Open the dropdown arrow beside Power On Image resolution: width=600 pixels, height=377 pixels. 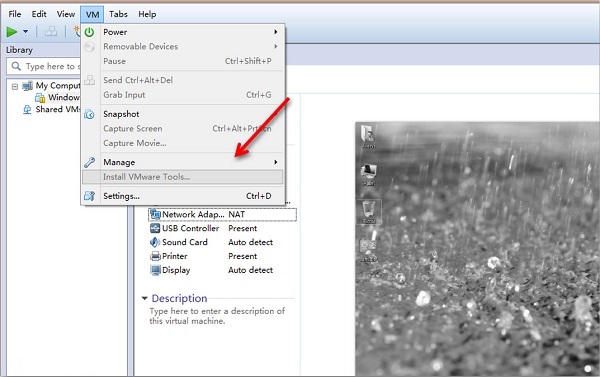coord(26,32)
